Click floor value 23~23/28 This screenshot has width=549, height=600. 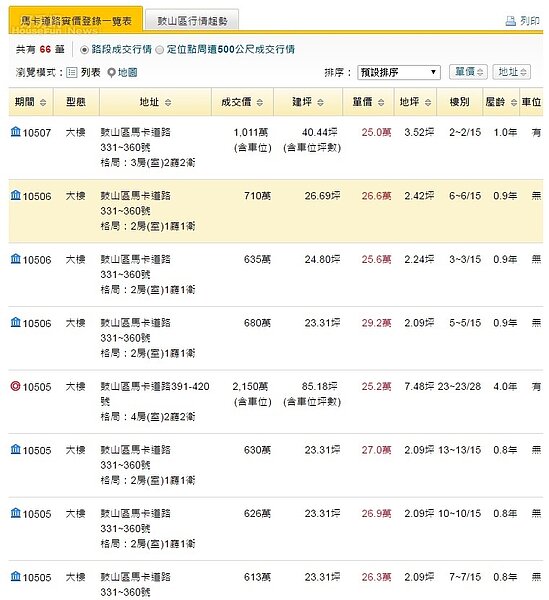point(459,386)
